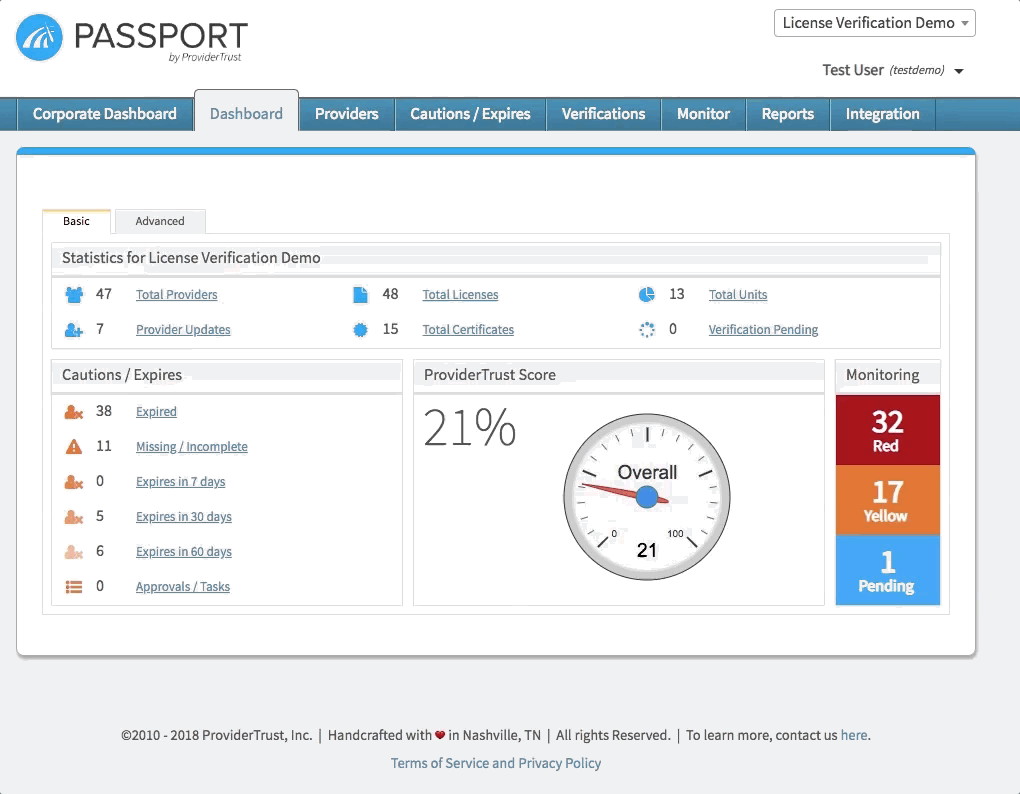This screenshot has width=1020, height=794.
Task: Open the Verification Pending link
Action: tap(763, 330)
